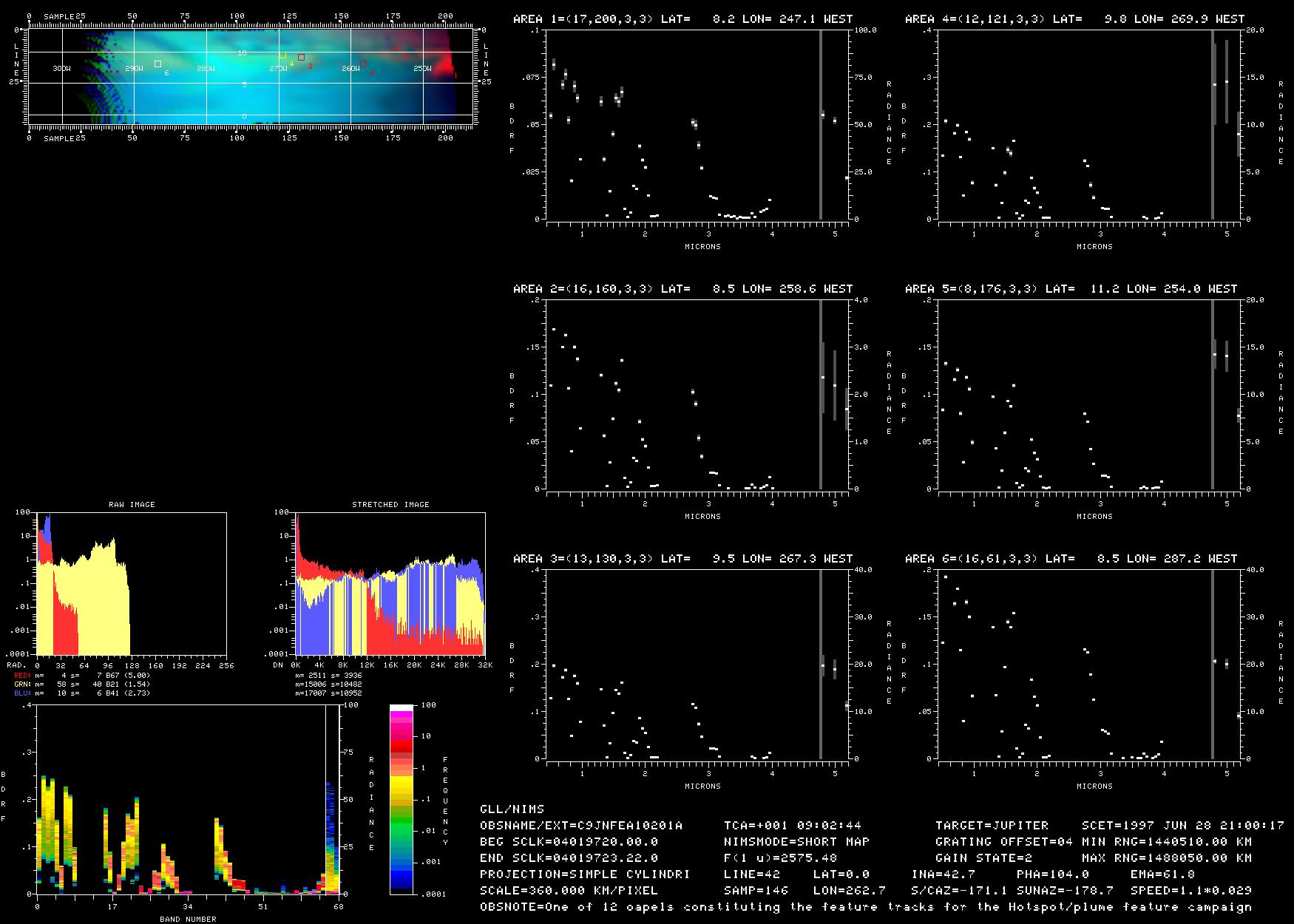Viewport: 1294px width, 924px height.
Task: Select the 'RAW IMAGE' histogram title
Action: (x=132, y=504)
